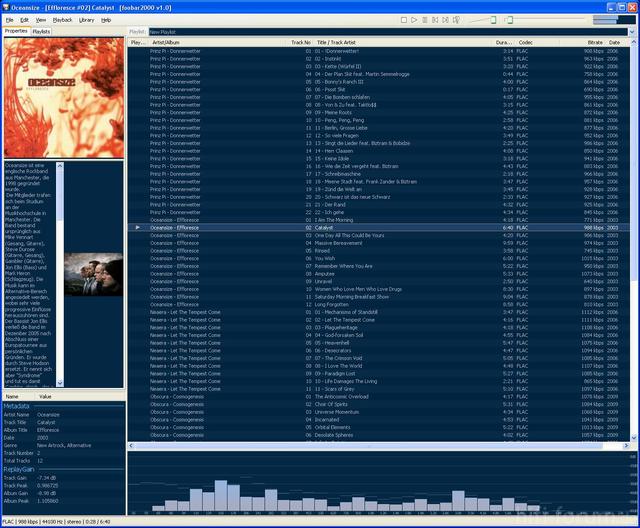Click playlist horizontal scrollbar right arrow
Image resolution: width=640 pixels, height=528 pixels.
pyautogui.click(x=626, y=446)
